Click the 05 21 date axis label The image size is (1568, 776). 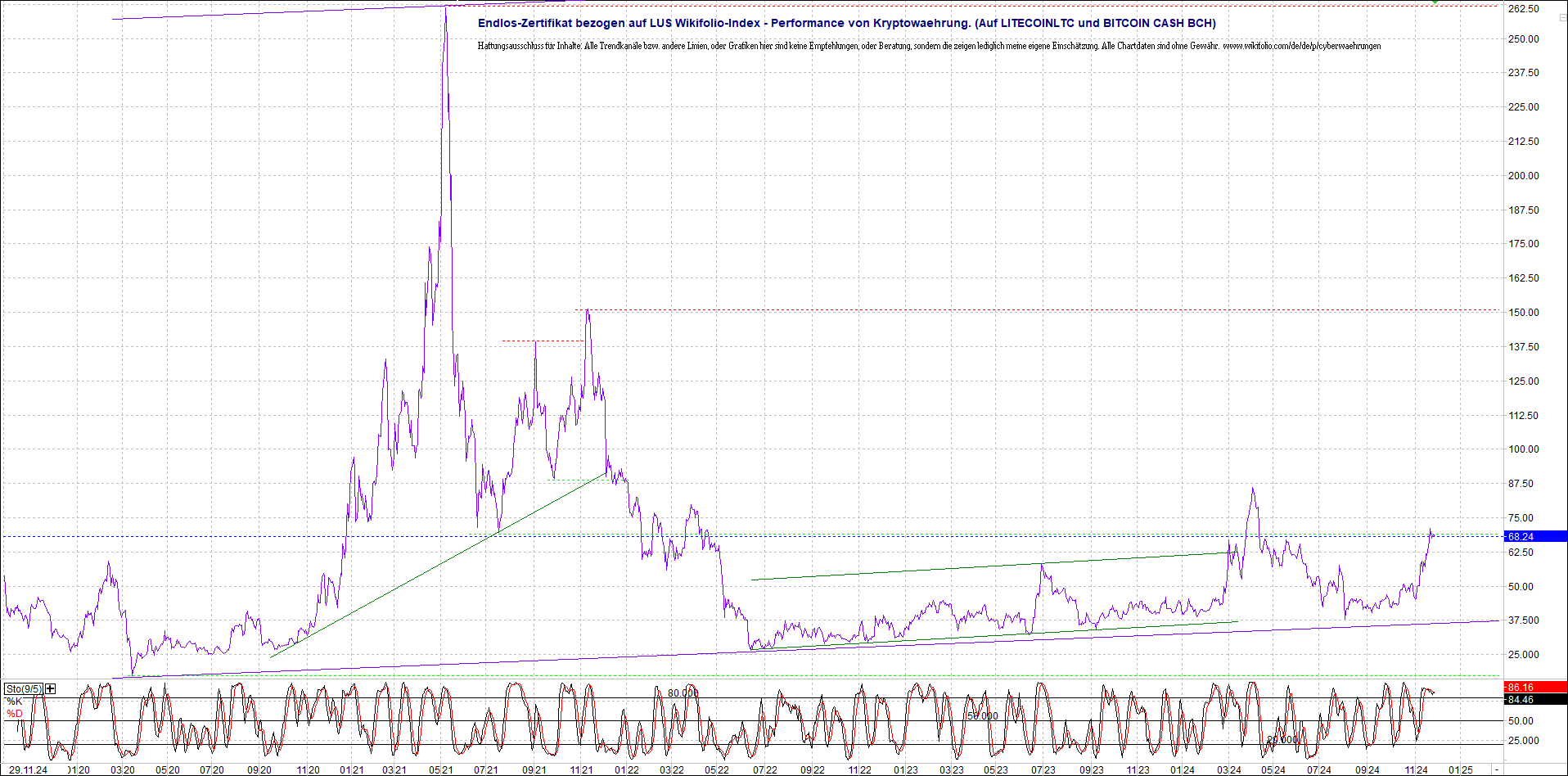pyautogui.click(x=441, y=769)
